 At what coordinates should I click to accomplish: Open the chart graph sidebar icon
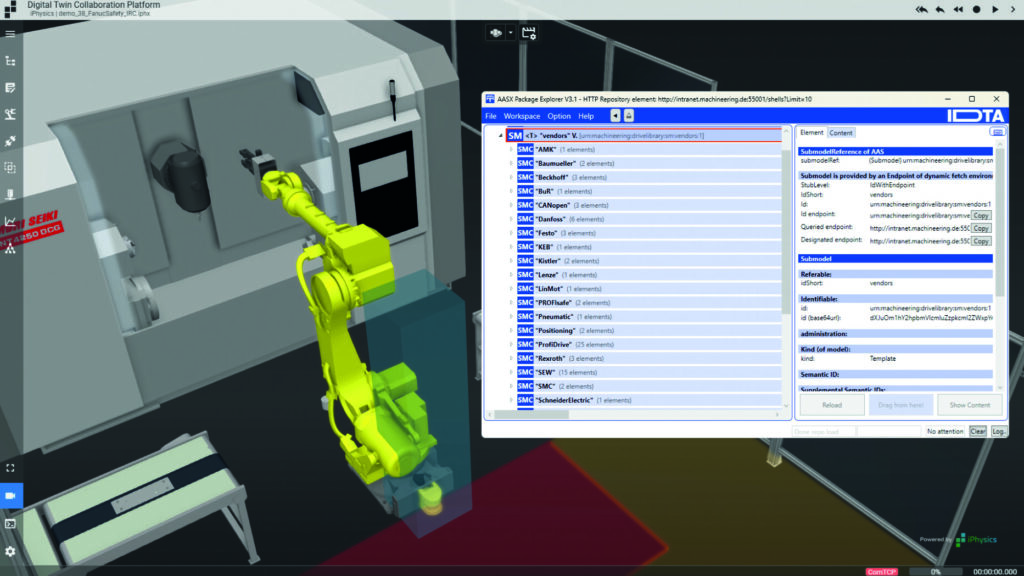click(x=10, y=221)
